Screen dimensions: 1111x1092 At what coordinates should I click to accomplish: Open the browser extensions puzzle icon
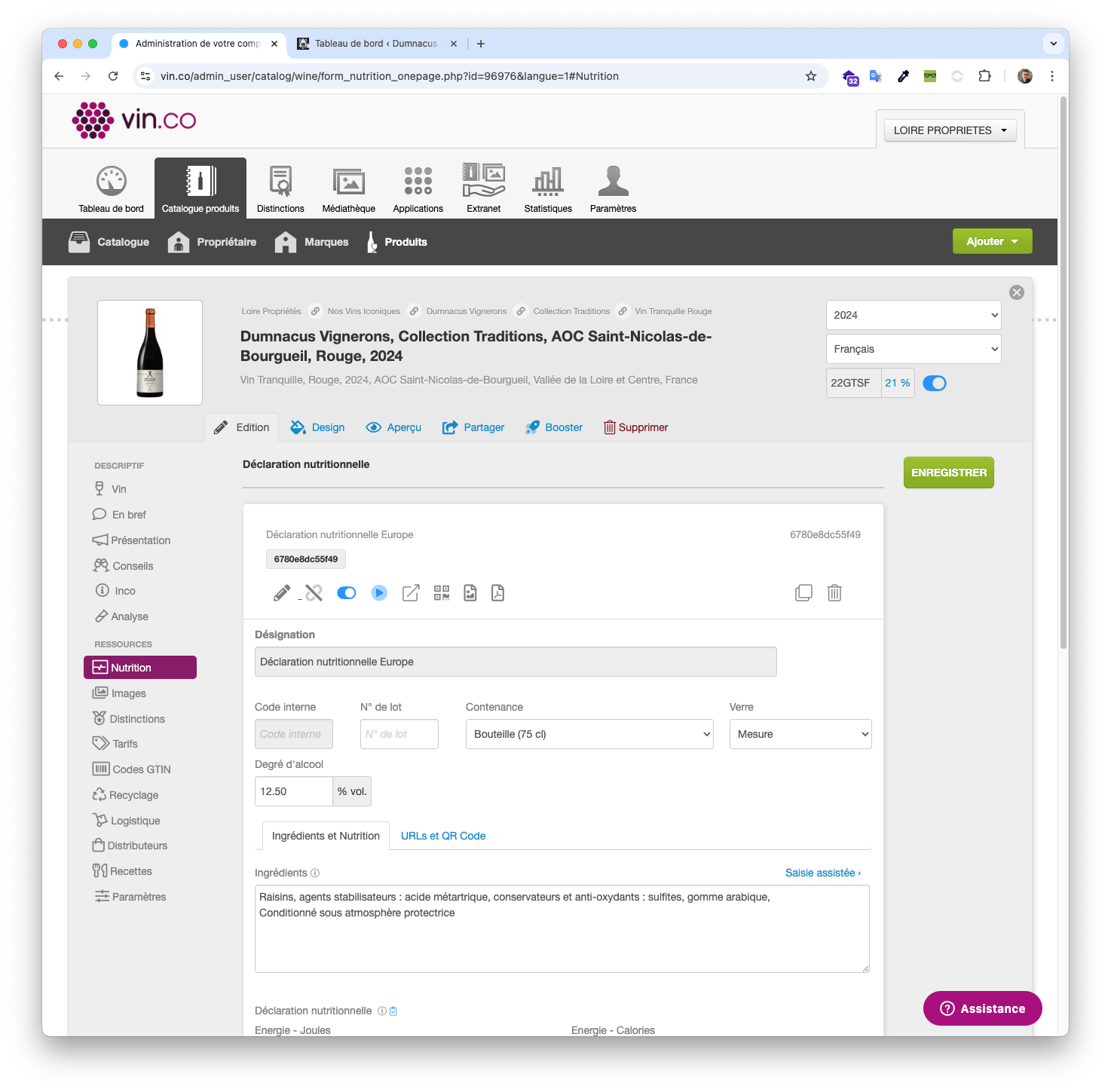click(984, 76)
